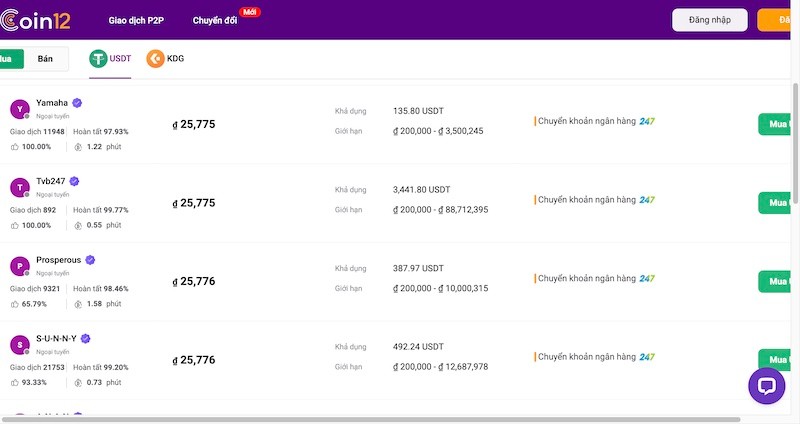The width and height of the screenshot is (800, 424).
Task: Click thumbs-up icon in S-U-N-N-Y row
Action: tap(15, 383)
